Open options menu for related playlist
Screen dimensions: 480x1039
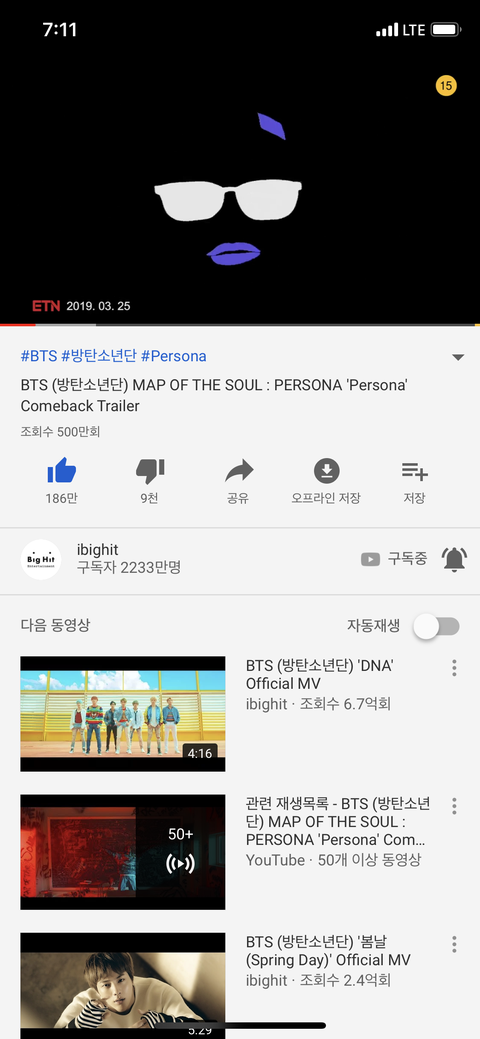click(x=454, y=806)
